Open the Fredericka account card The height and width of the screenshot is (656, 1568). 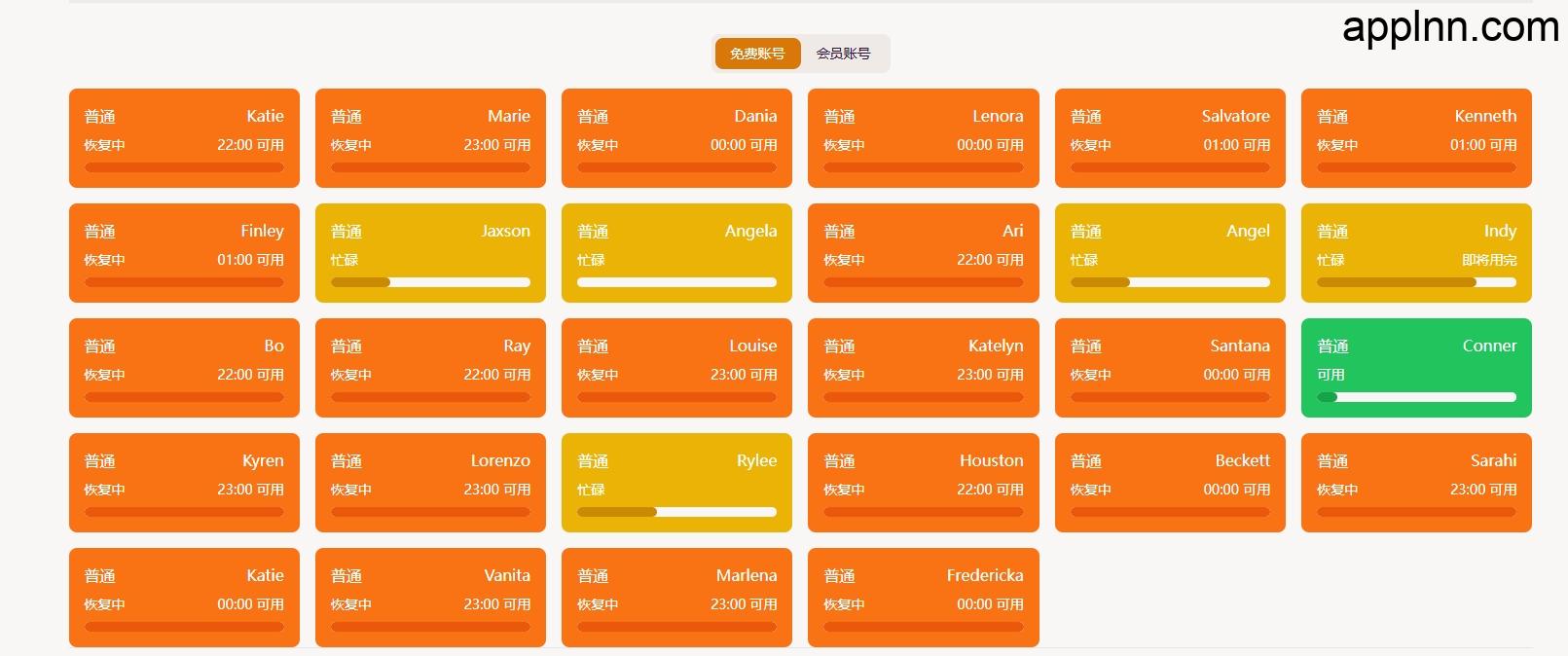tap(924, 598)
